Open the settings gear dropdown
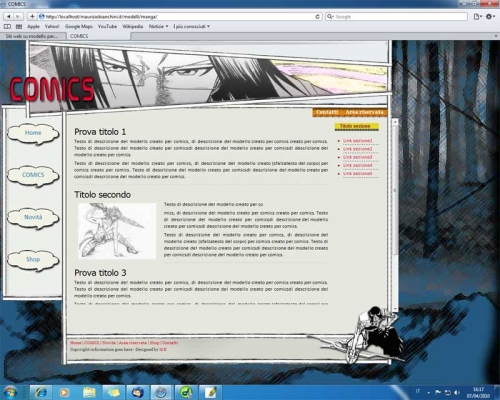Image resolution: width=500 pixels, height=400 pixels. click(x=490, y=16)
